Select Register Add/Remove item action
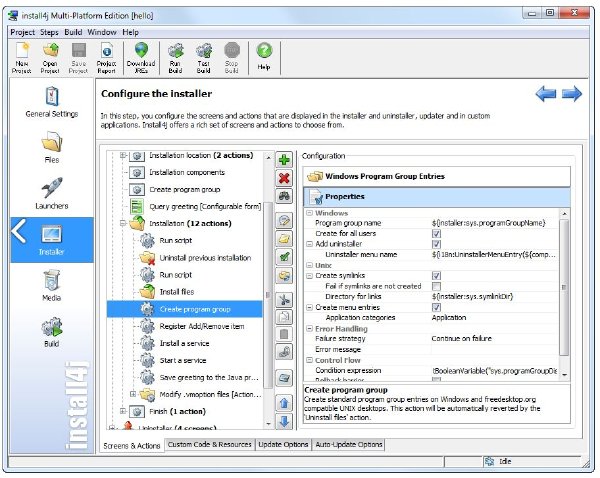Screen dimensions: 600x478 [202, 326]
